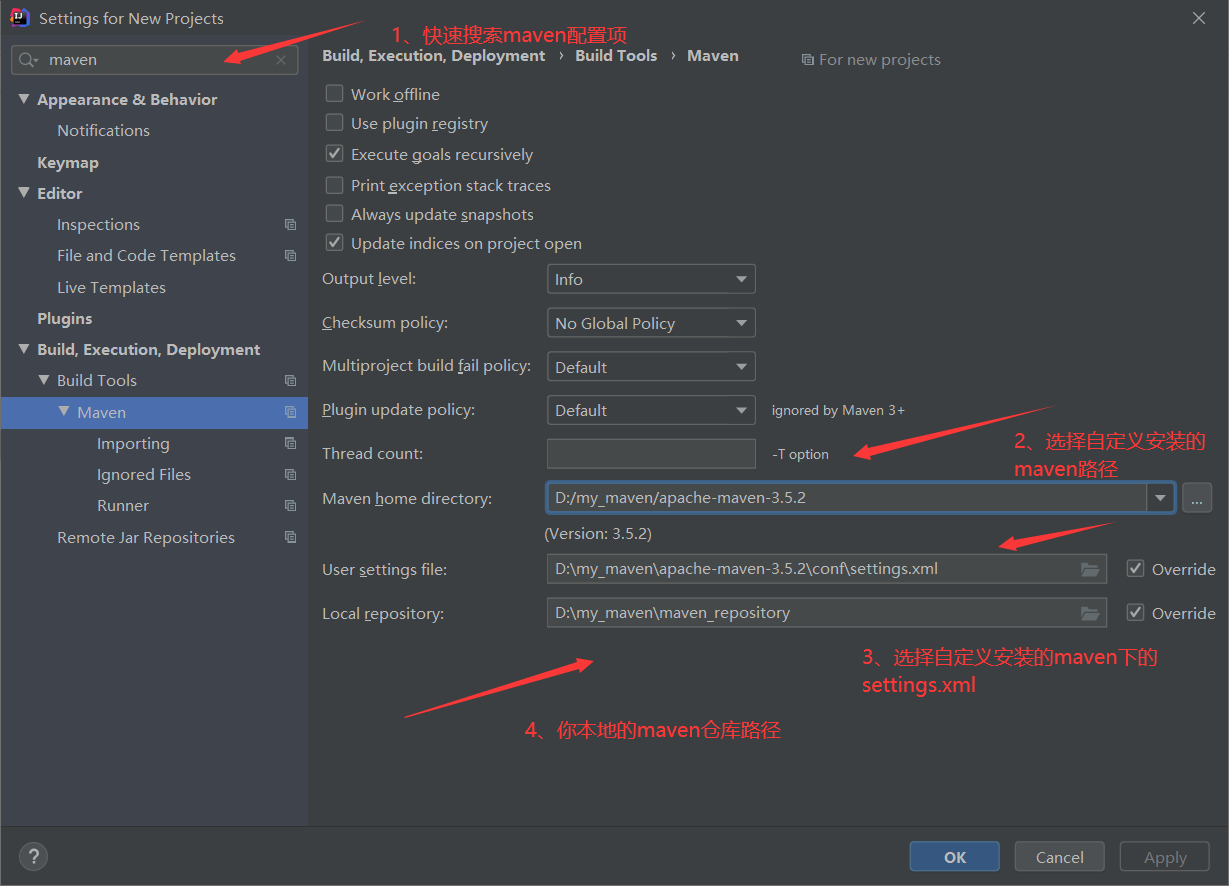The width and height of the screenshot is (1229, 886).
Task: Click 'Build Tools' in the breadcrumb
Action: 616,56
